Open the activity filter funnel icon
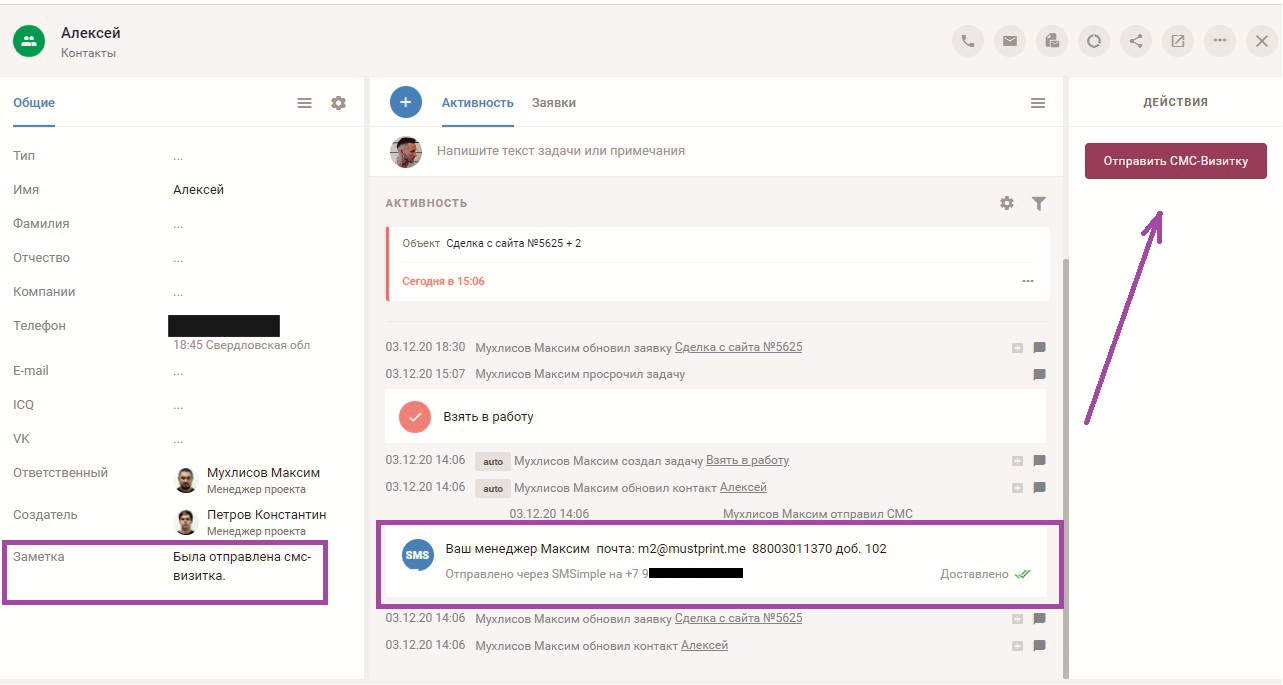The image size is (1283, 685). pyautogui.click(x=1039, y=203)
